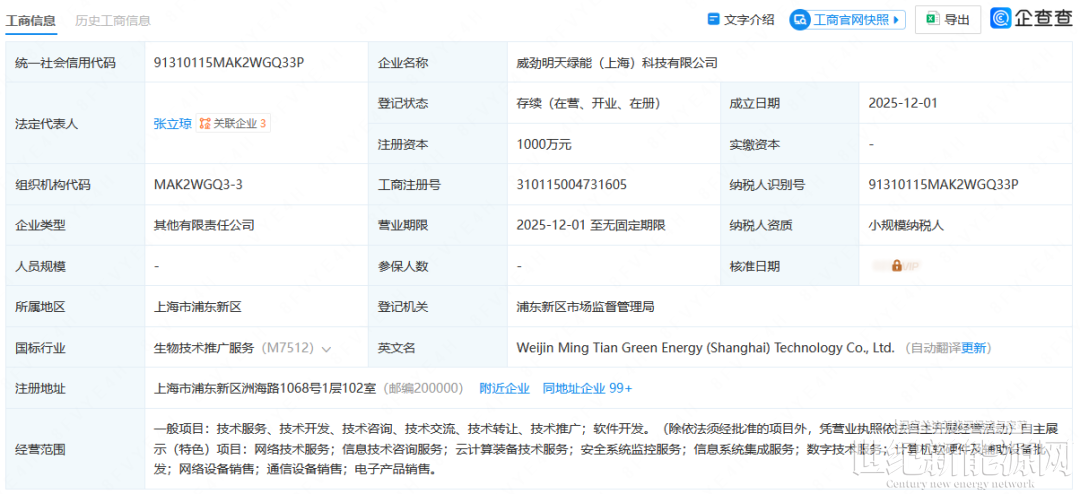Click the 文字介绍 text label
This screenshot has width=1080, height=494.
tap(749, 19)
